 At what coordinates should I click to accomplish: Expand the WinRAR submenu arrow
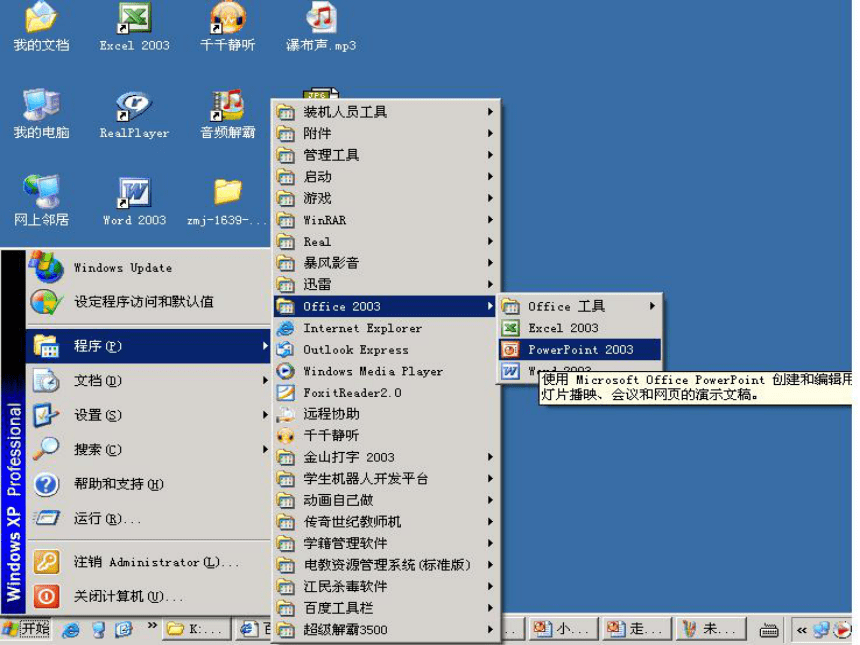[490, 219]
